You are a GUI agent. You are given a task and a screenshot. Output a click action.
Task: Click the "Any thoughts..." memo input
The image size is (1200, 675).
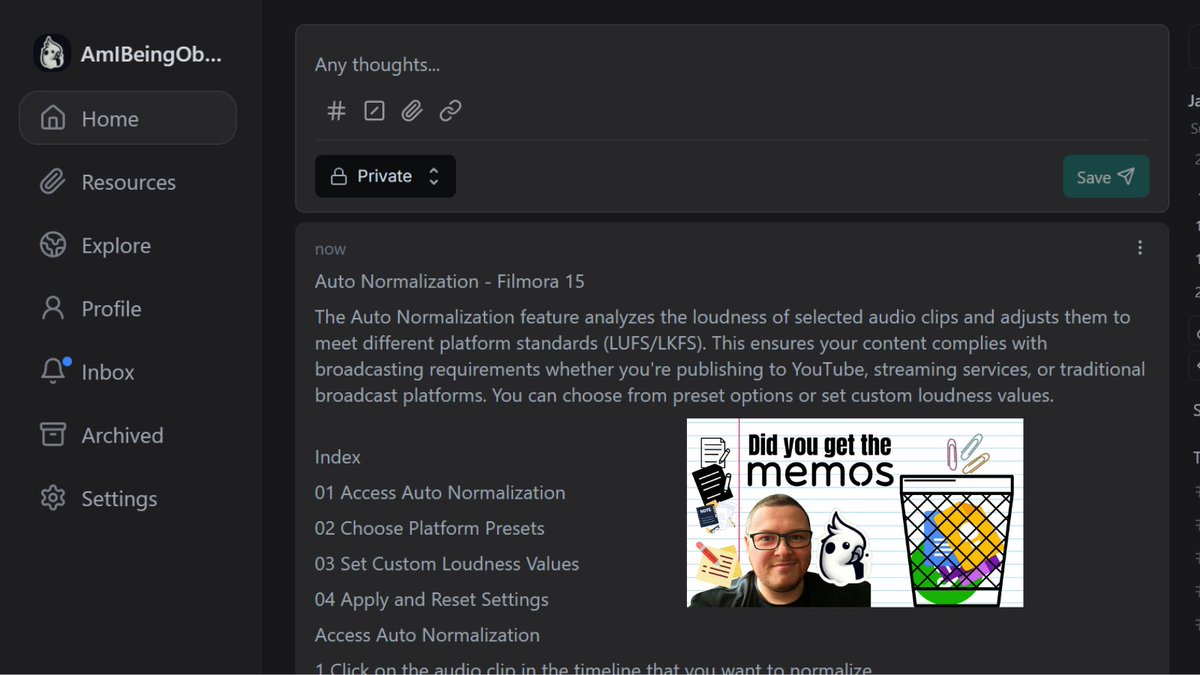point(732,65)
